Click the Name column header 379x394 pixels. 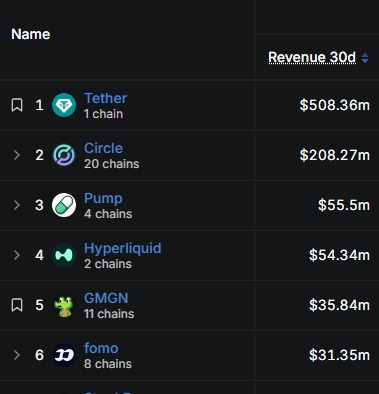[31, 34]
